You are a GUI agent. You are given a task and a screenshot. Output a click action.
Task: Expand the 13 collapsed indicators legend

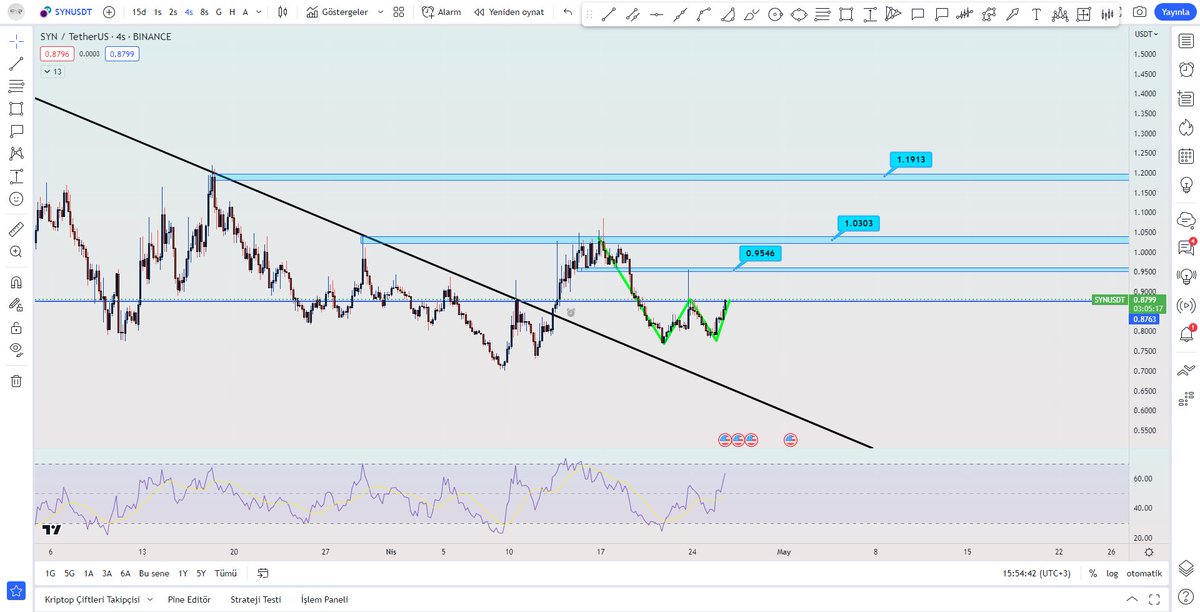(52, 71)
